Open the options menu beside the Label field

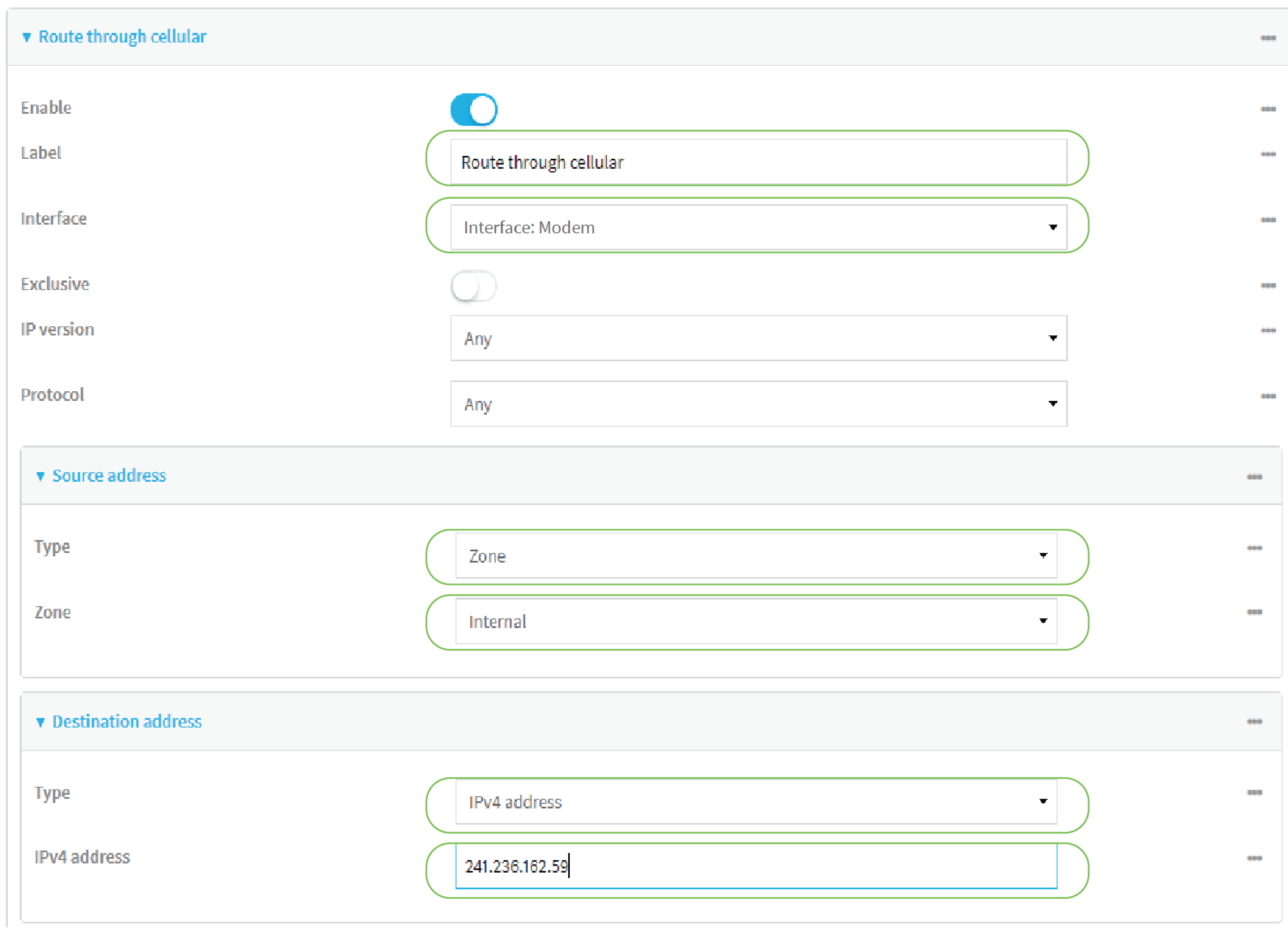tap(1269, 153)
